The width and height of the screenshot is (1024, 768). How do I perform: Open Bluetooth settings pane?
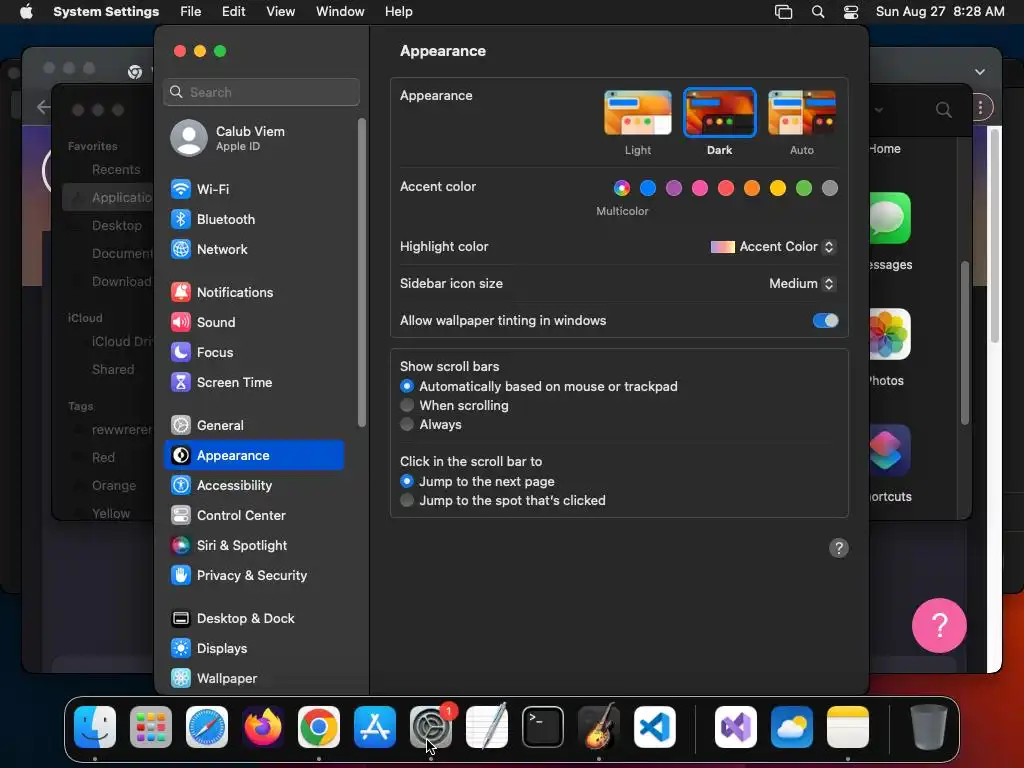(253, 219)
